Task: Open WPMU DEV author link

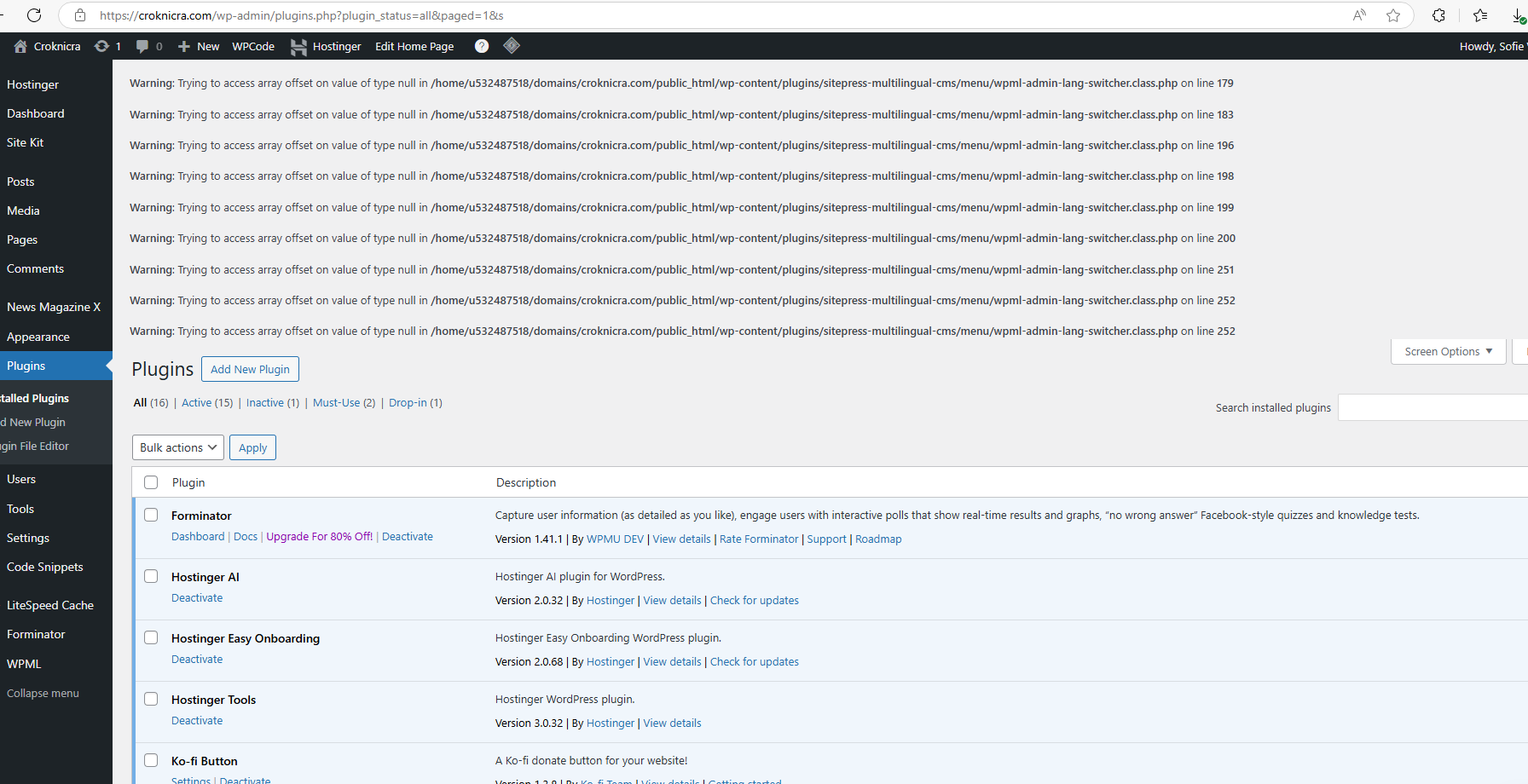Action: coord(615,539)
